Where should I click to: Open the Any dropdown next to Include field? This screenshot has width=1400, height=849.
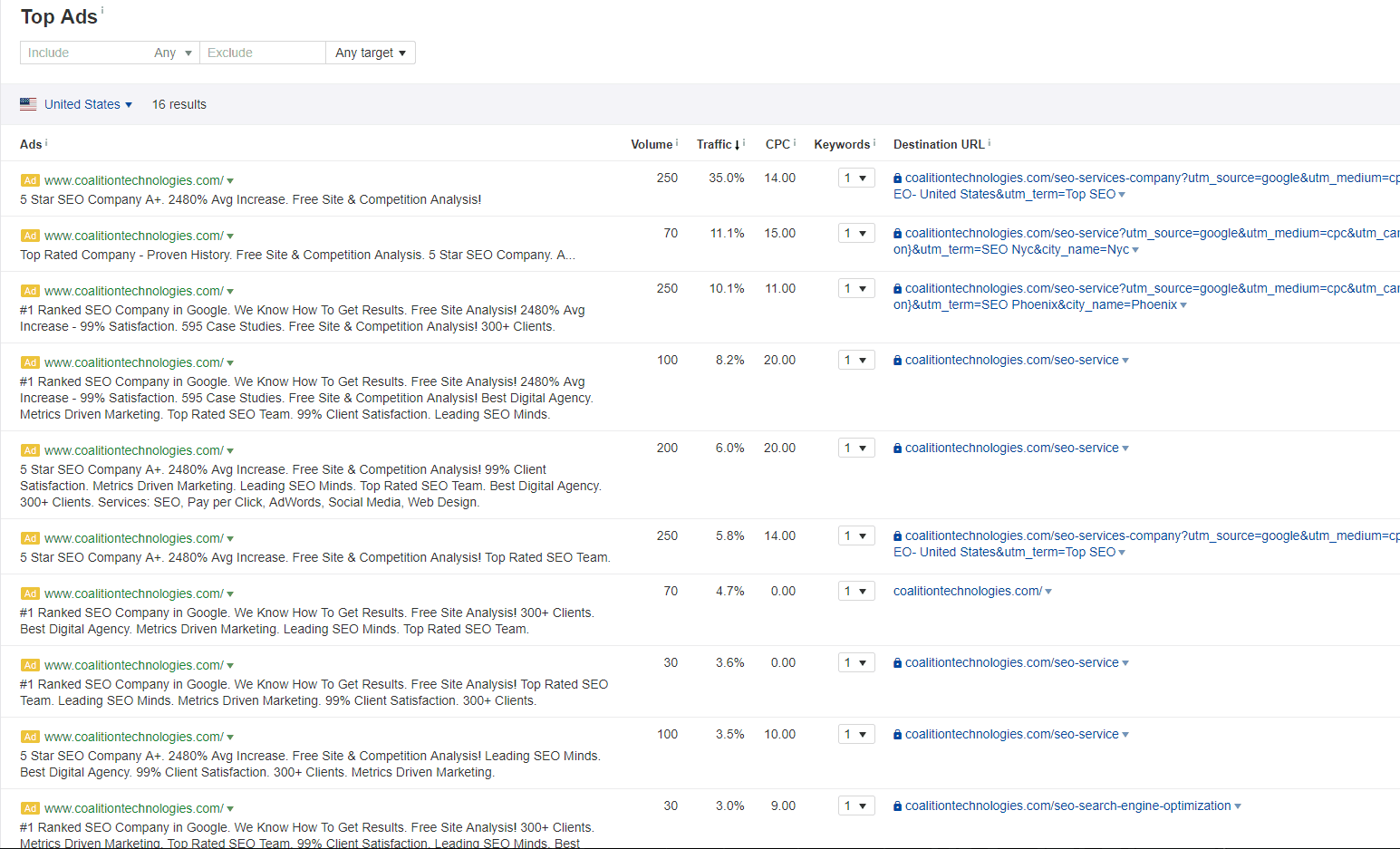coord(172,53)
